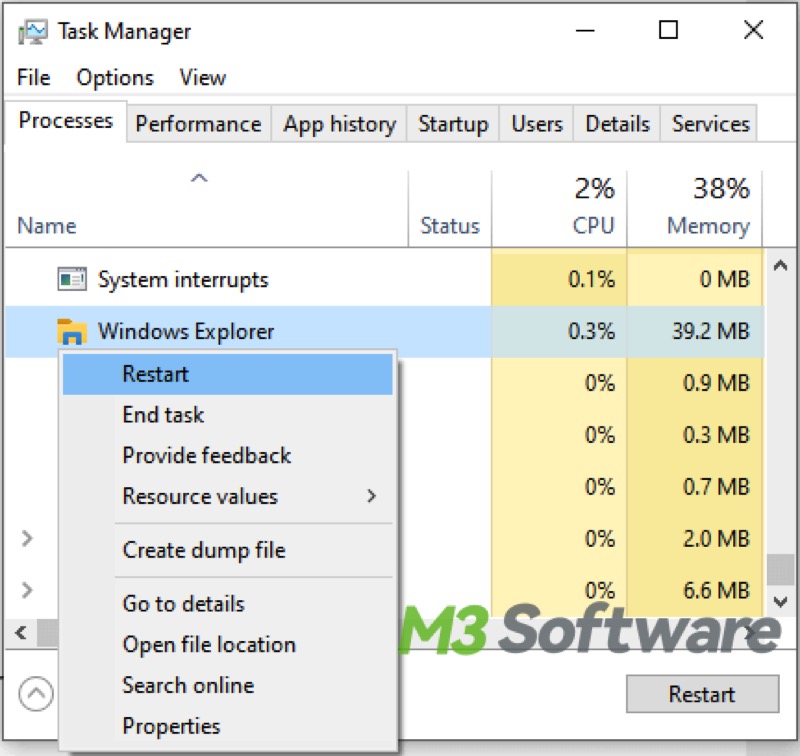Click the vertical scrollbar thumb
Viewport: 800px width, 756px height.
[780, 570]
